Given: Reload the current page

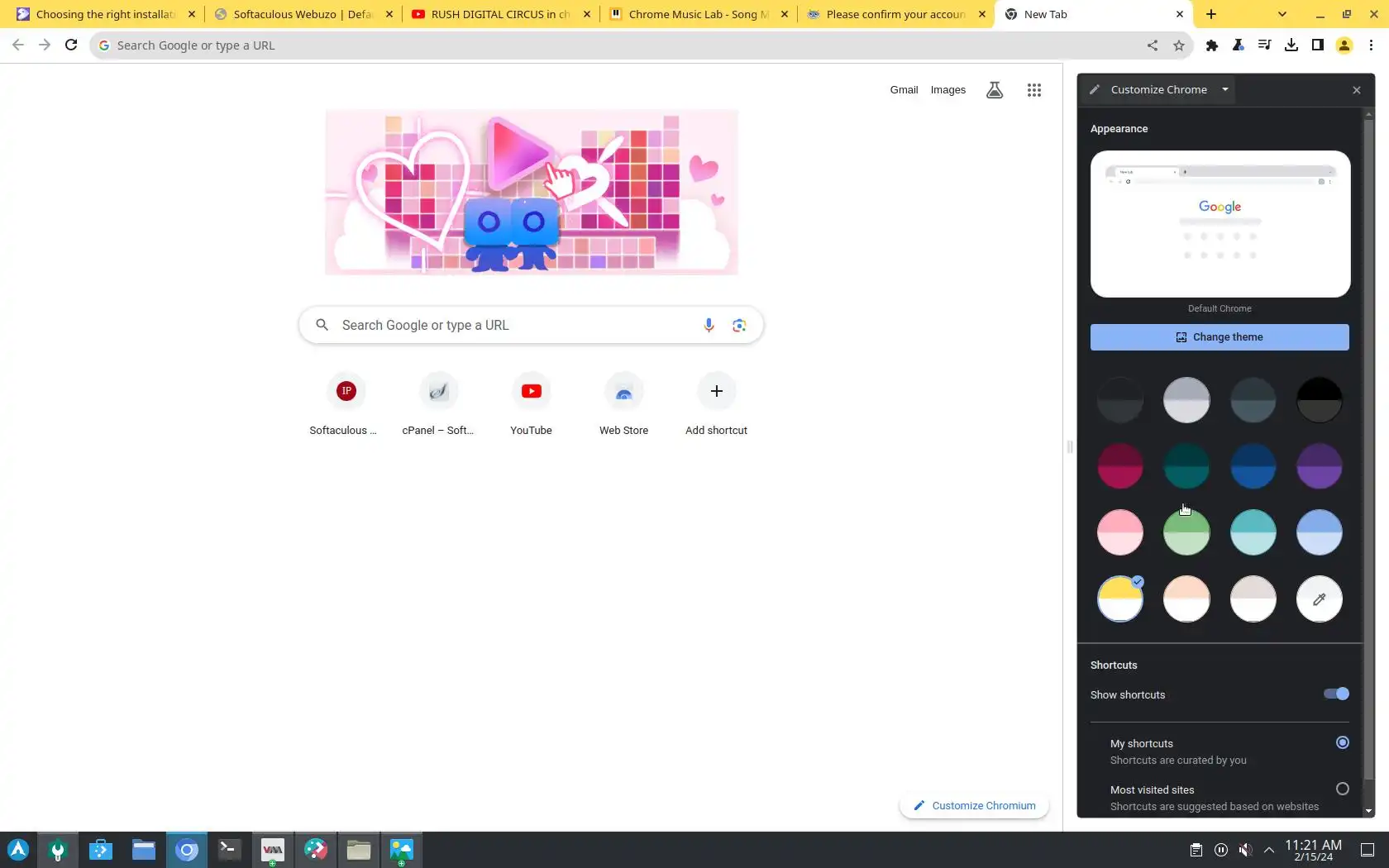Looking at the screenshot, I should pos(71,45).
